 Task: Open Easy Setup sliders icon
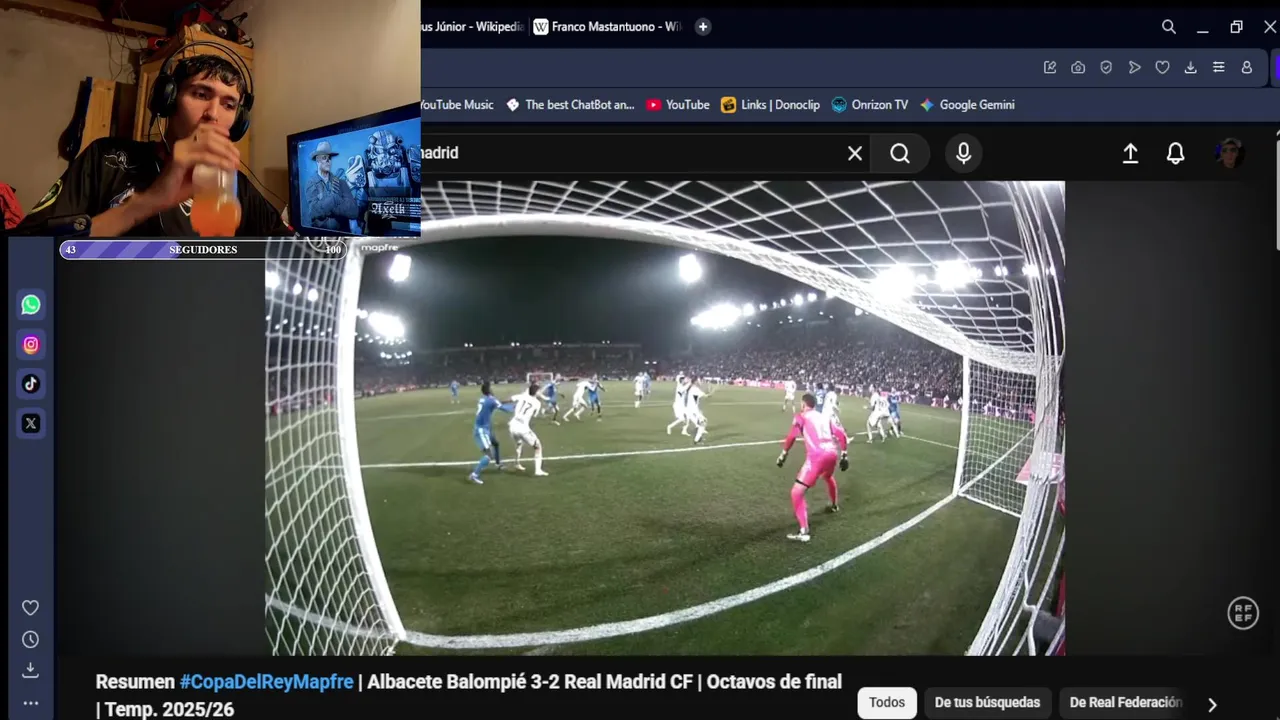[x=1218, y=67]
